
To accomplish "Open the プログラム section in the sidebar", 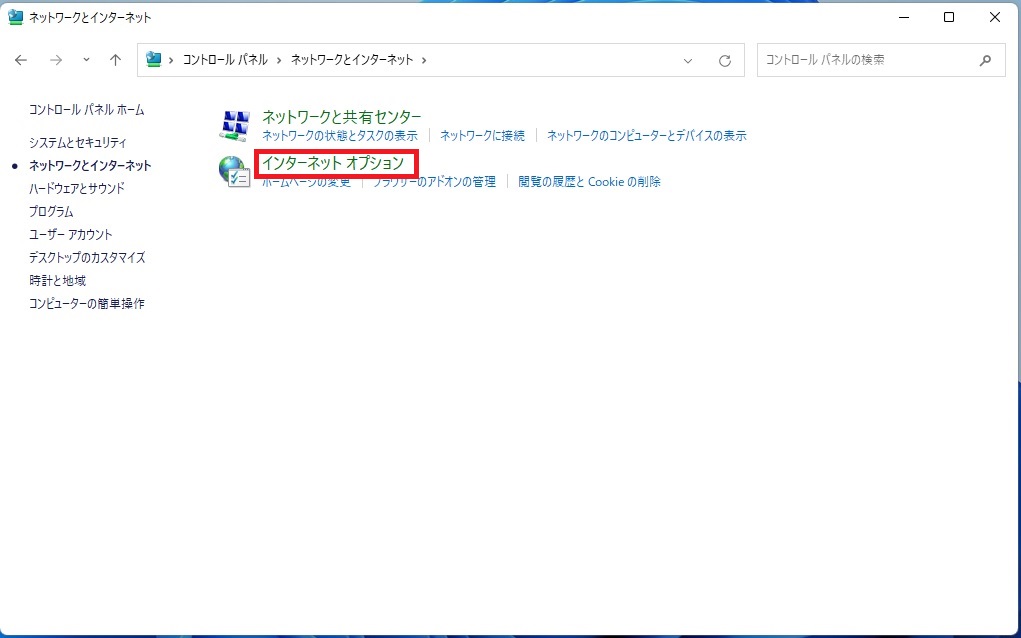I will (x=51, y=211).
